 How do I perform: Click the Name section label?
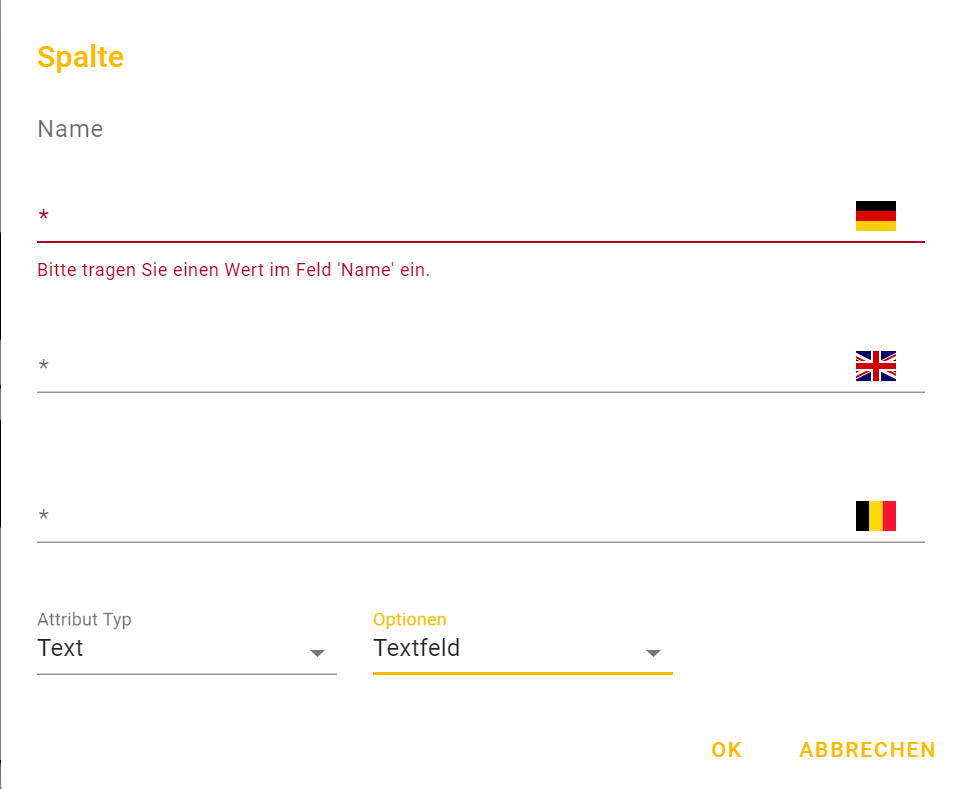[70, 129]
